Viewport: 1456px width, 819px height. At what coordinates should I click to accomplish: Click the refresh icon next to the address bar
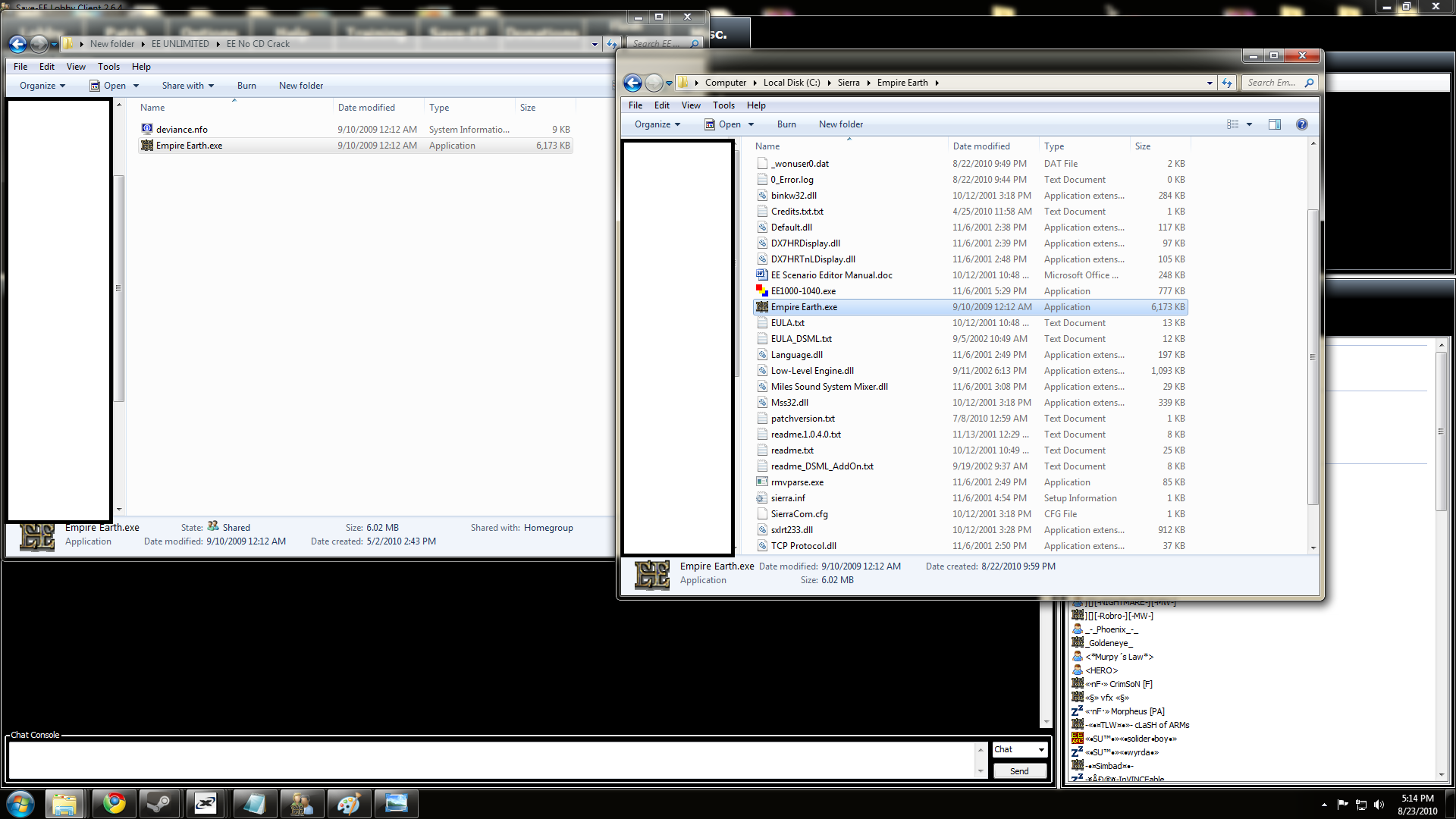coord(1227,83)
